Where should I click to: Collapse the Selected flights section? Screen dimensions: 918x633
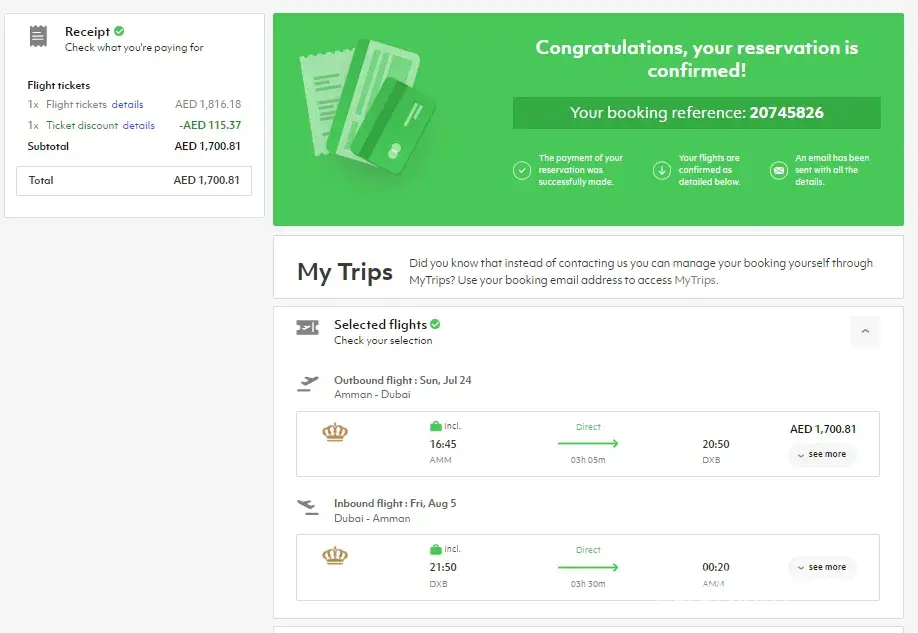(x=865, y=332)
